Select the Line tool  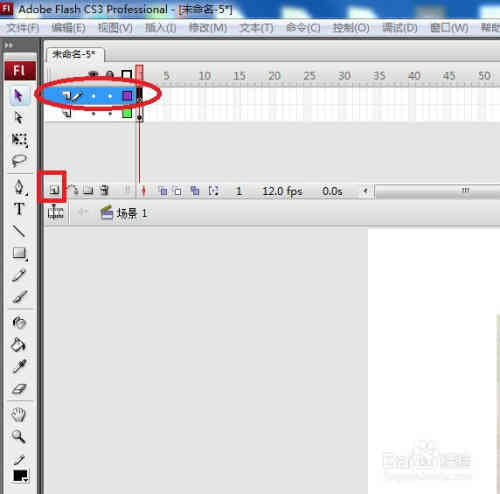[19, 231]
